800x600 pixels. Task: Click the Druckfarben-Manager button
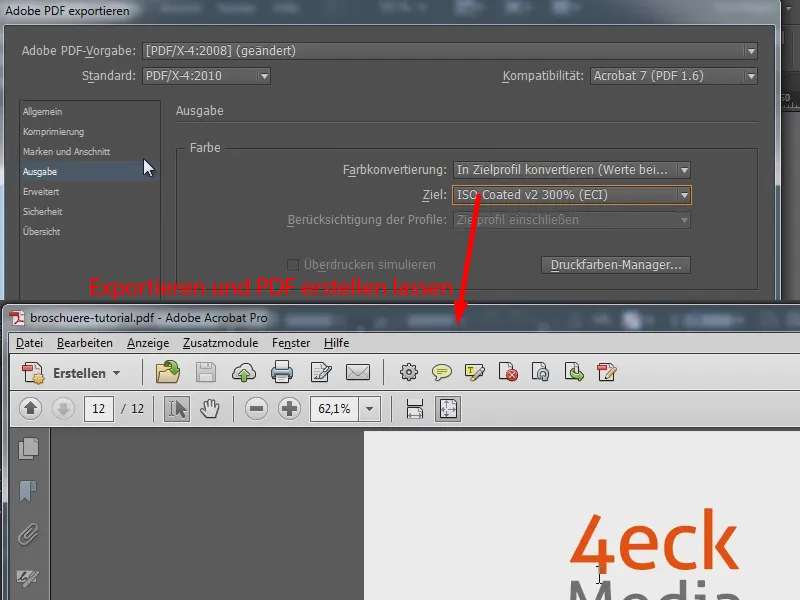[x=616, y=265]
